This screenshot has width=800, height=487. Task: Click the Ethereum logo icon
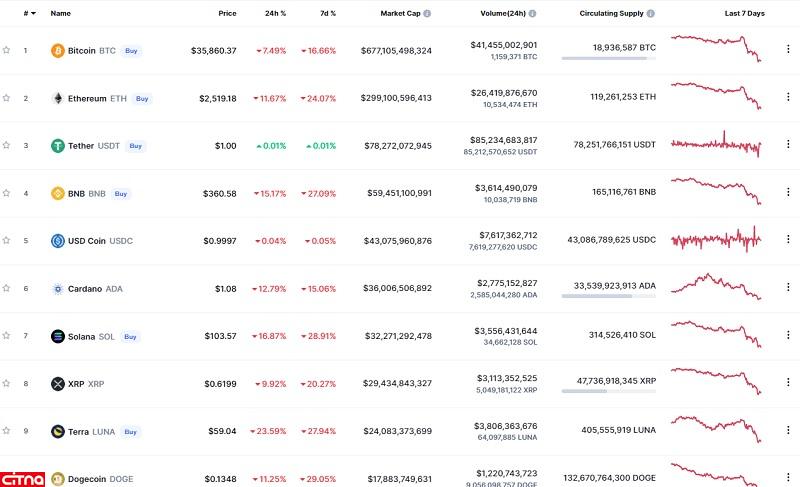click(57, 99)
